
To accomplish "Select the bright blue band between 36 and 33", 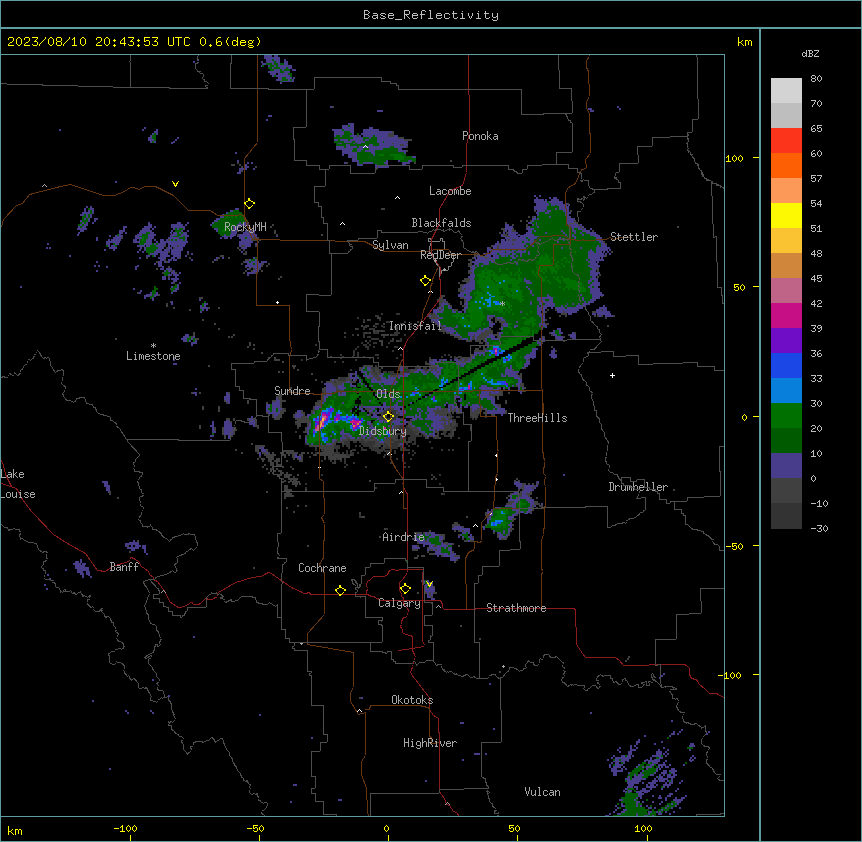I will coord(786,365).
